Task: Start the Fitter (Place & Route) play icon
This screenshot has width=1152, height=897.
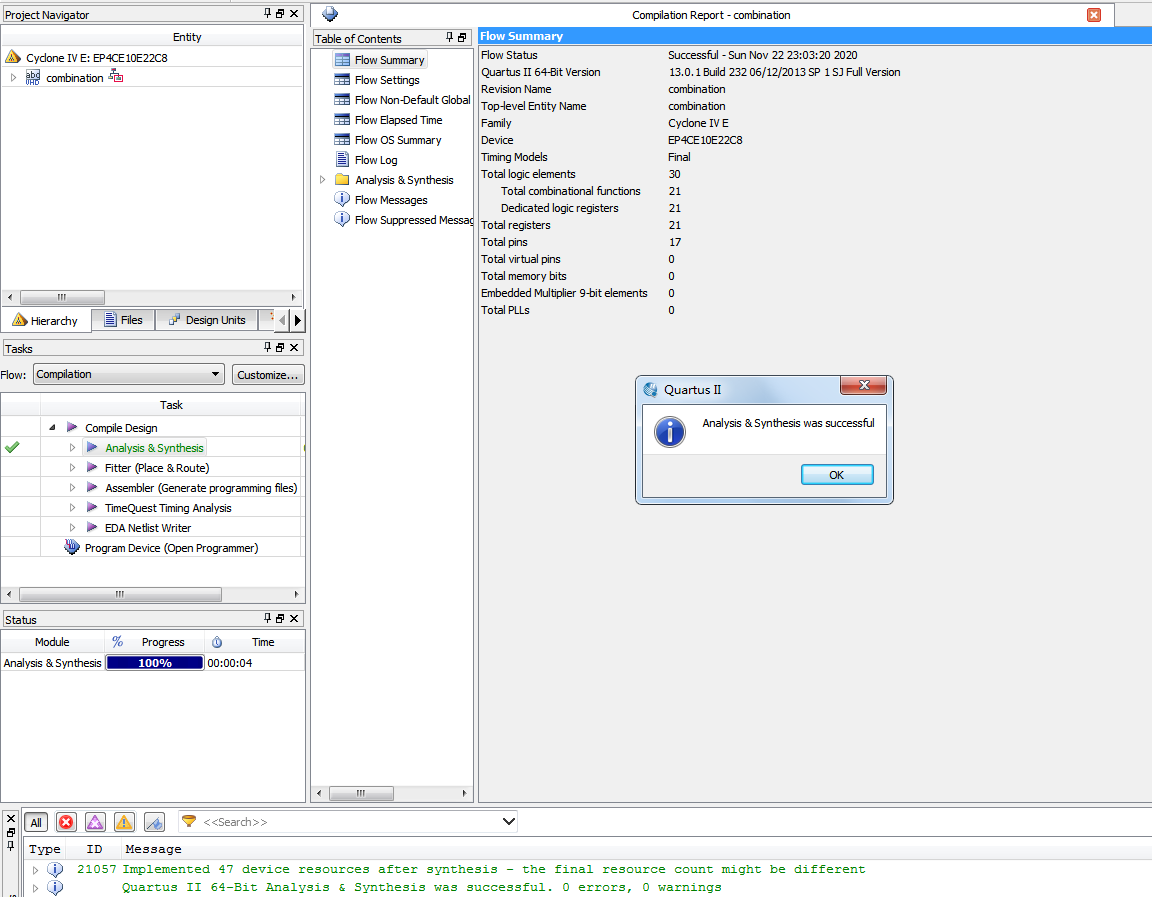Action: pos(92,467)
